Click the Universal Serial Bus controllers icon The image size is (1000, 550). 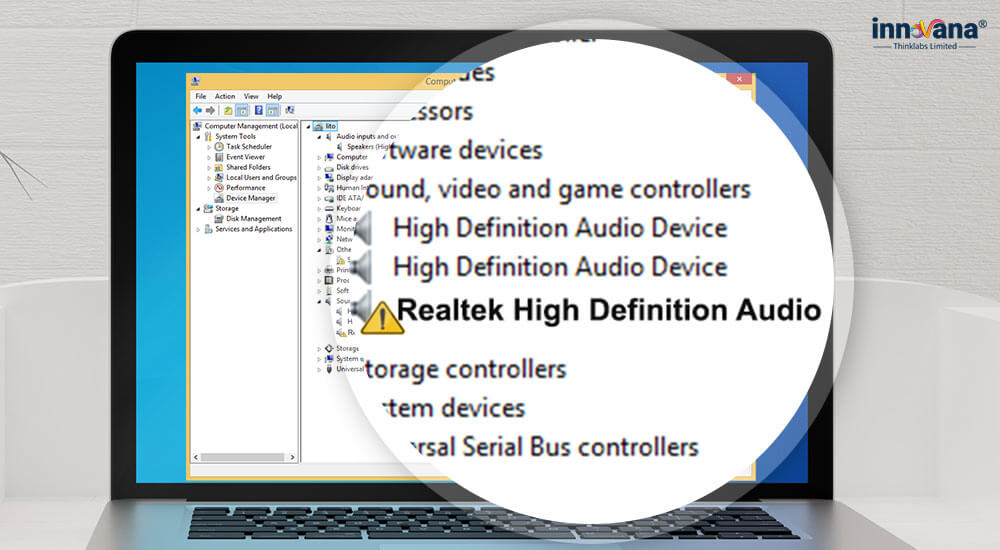pyautogui.click(x=329, y=369)
